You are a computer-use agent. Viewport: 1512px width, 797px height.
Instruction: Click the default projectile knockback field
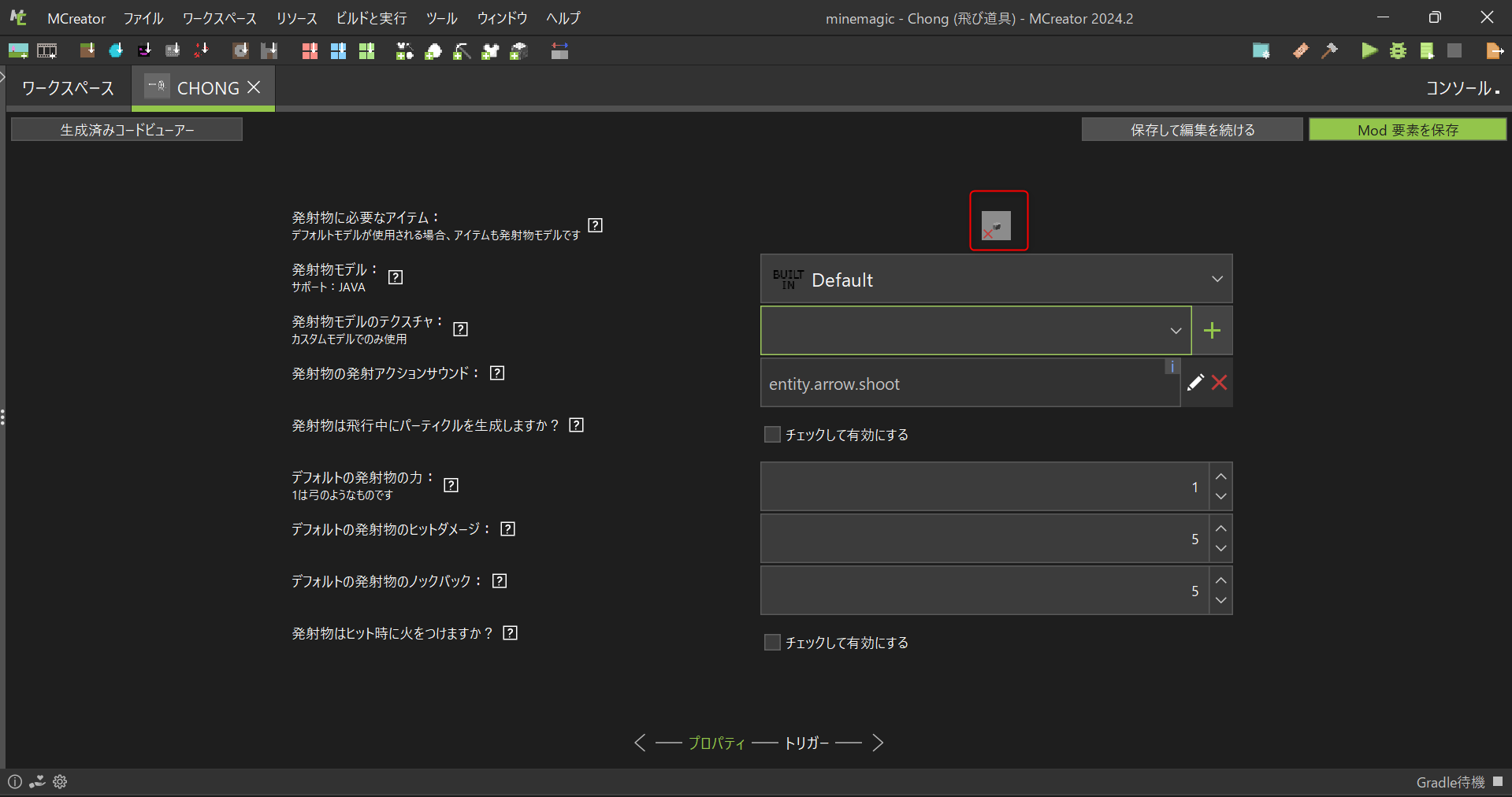pos(985,591)
